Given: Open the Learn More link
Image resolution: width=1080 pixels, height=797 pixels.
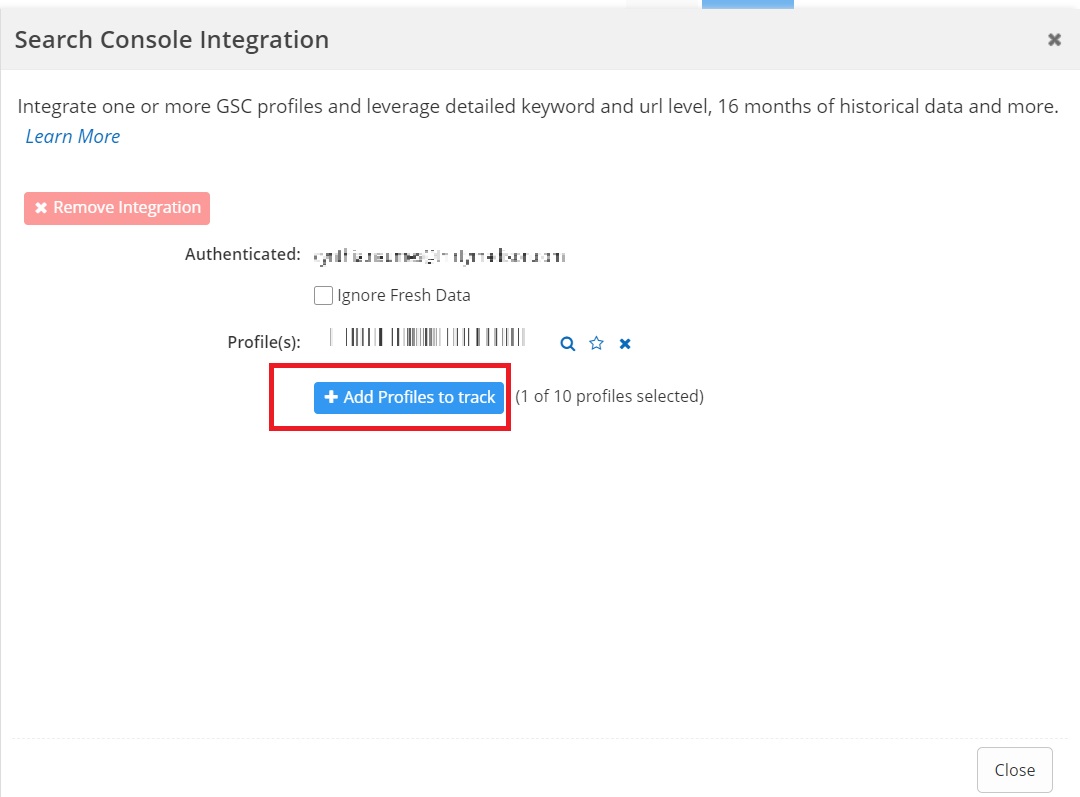Looking at the screenshot, I should click(x=73, y=137).
